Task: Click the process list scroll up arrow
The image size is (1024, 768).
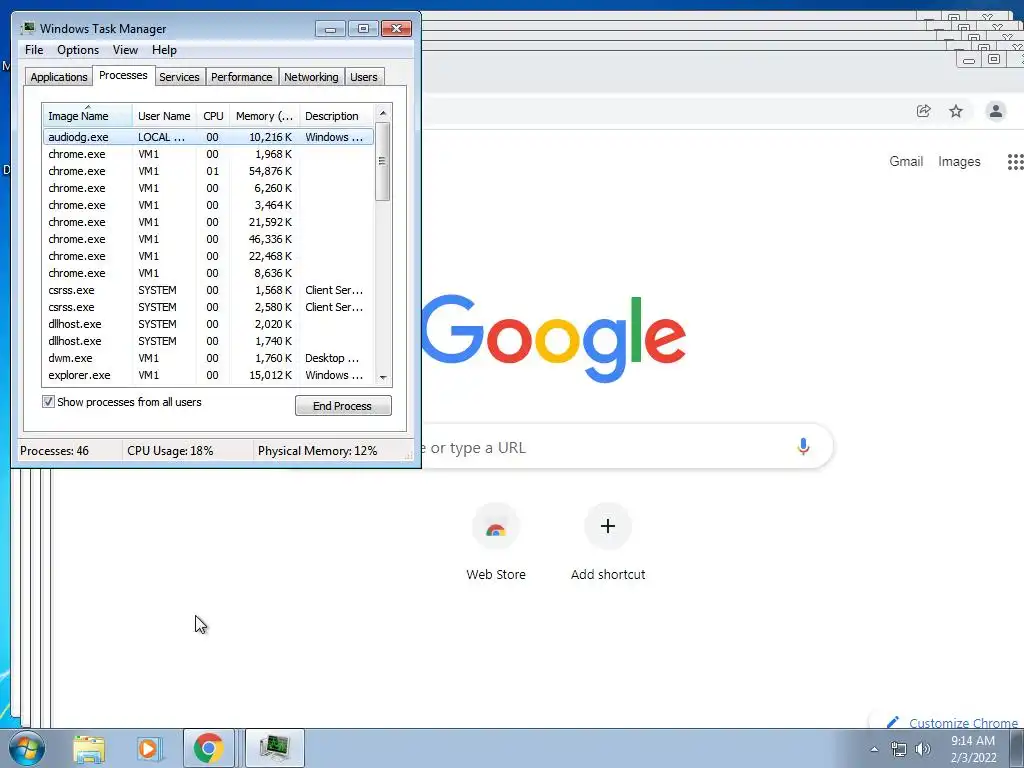Action: tap(383, 113)
